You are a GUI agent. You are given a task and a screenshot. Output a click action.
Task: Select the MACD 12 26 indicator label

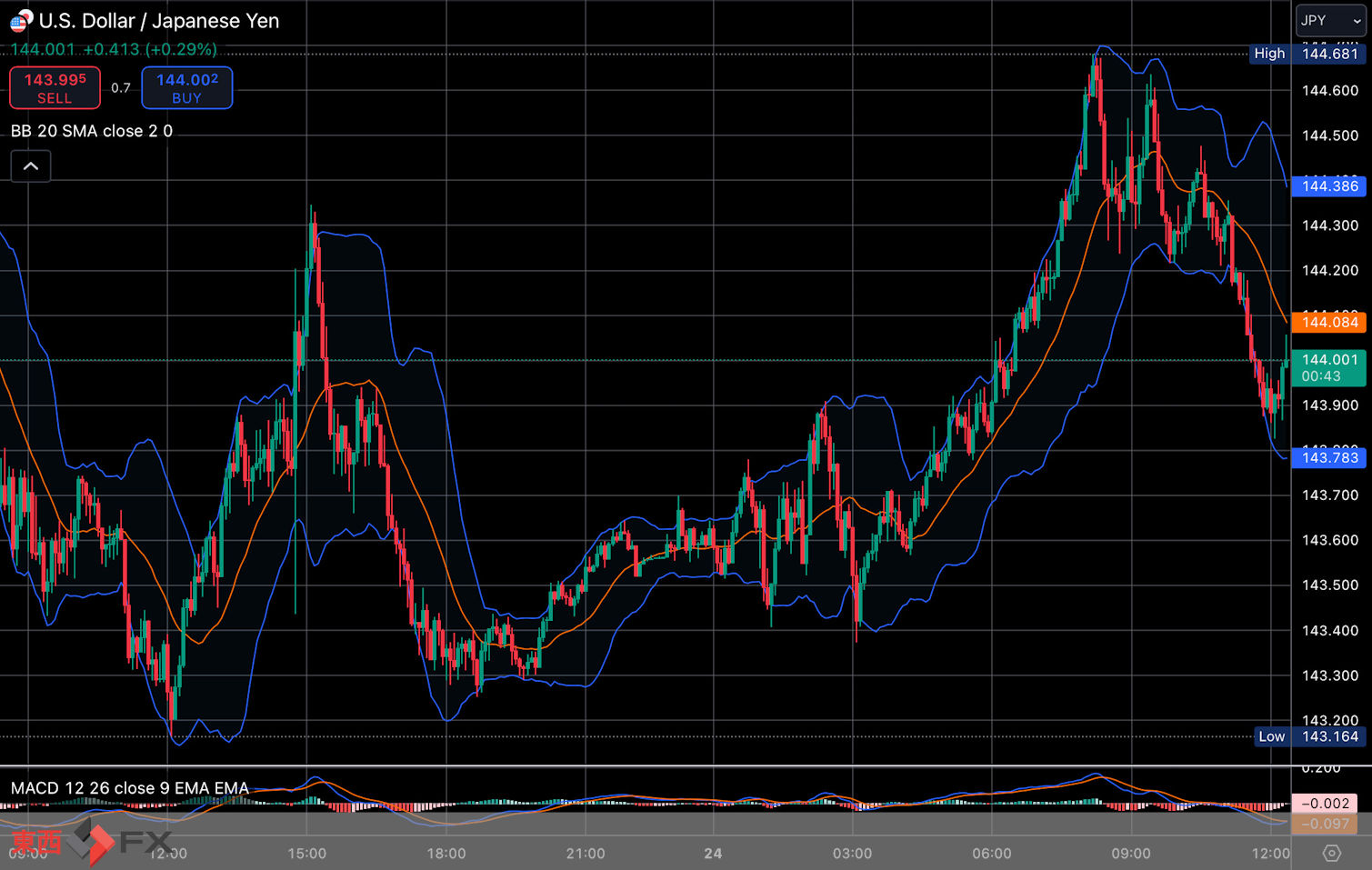point(129,788)
